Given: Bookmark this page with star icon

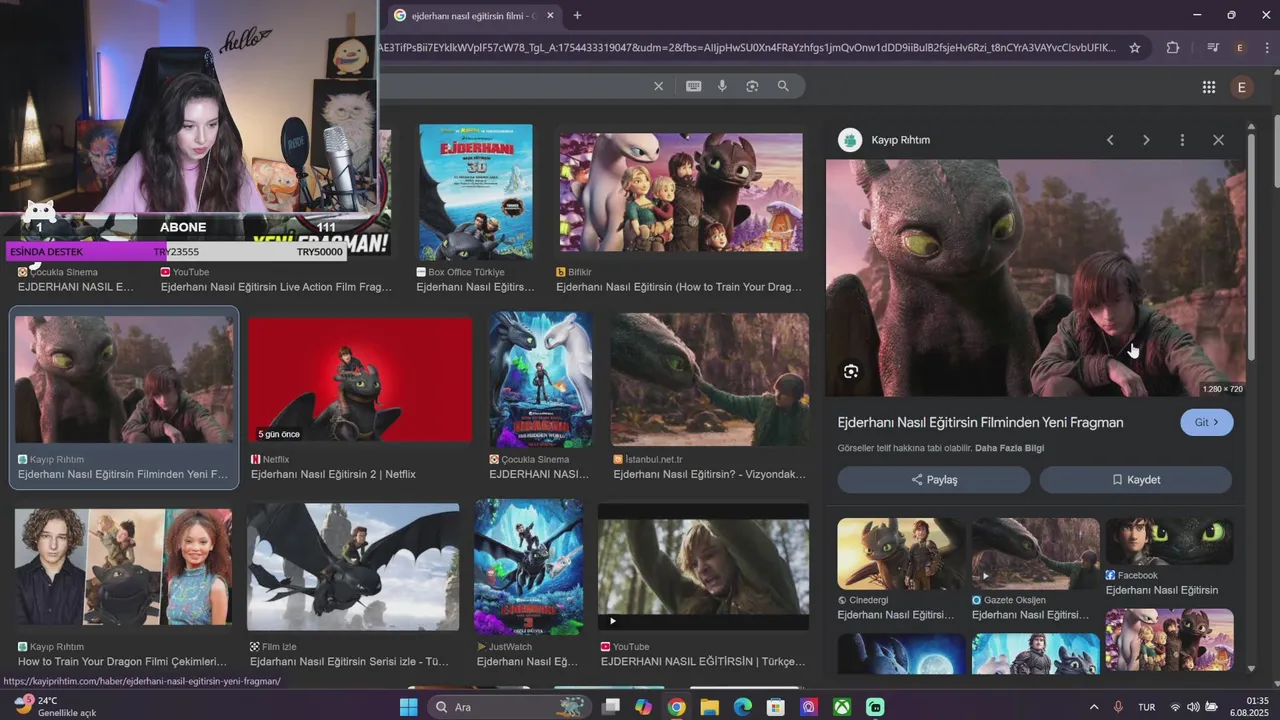Looking at the screenshot, I should (x=1135, y=47).
